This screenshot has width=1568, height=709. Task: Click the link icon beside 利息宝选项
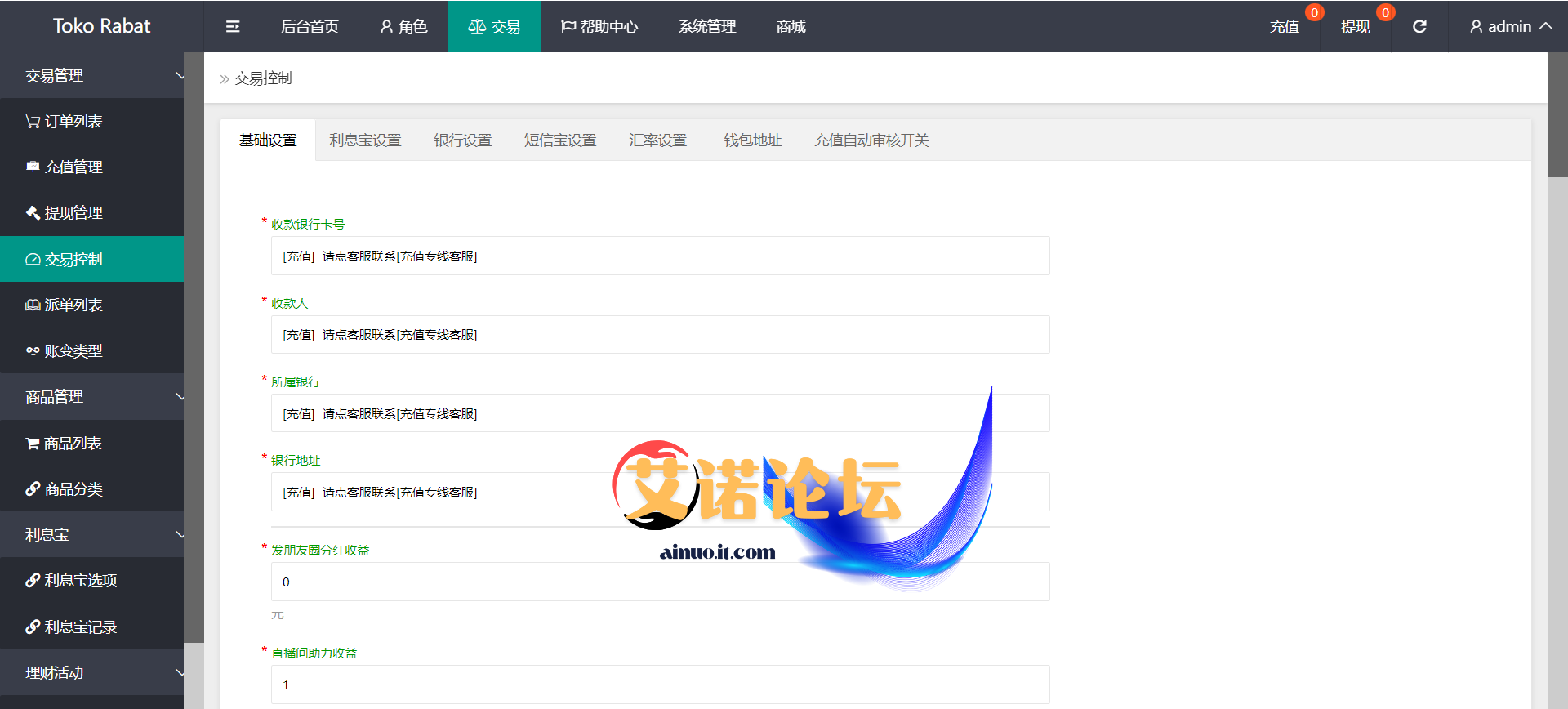tap(33, 581)
